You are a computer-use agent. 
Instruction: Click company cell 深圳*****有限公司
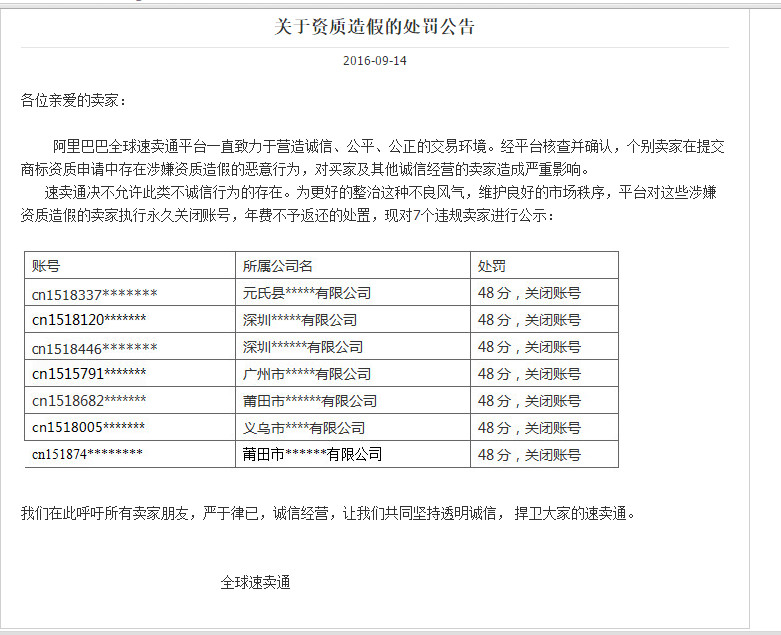353,319
